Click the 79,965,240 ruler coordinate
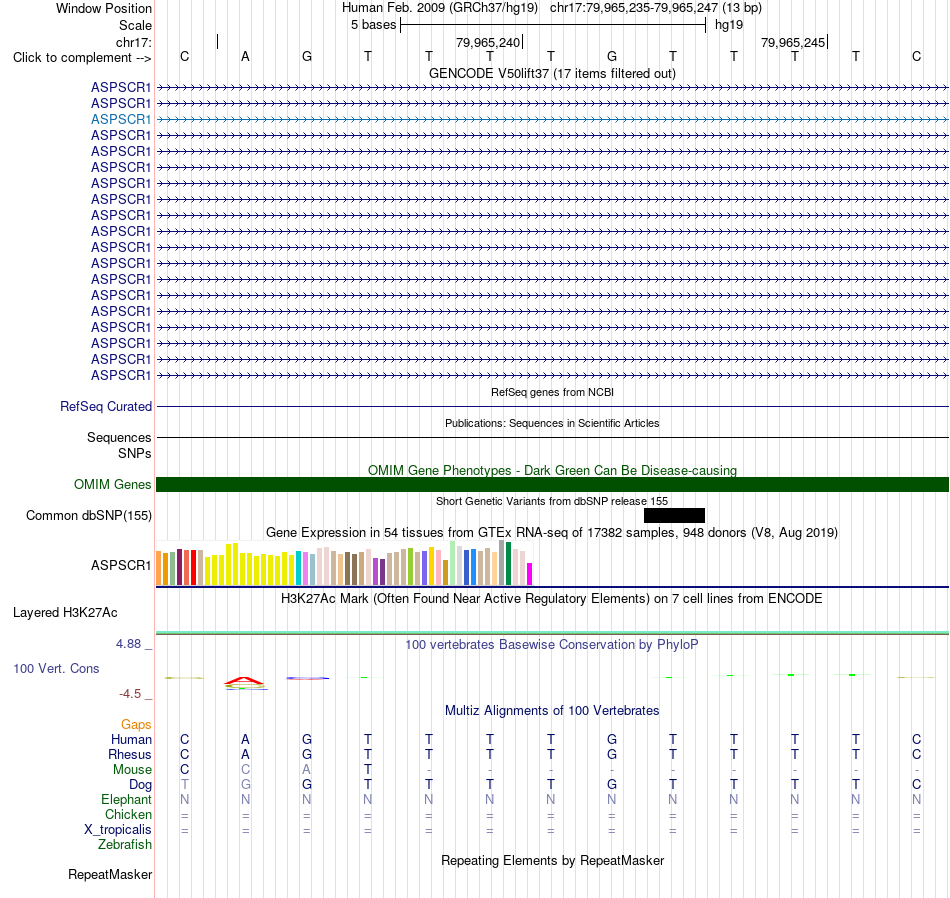The width and height of the screenshot is (950, 898). tap(488, 42)
